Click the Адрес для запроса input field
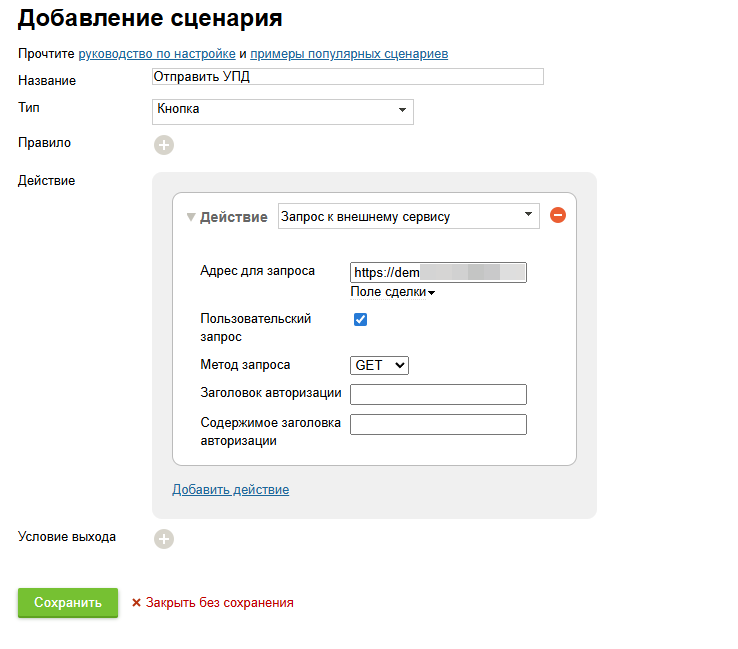This screenshot has width=738, height=649. click(x=438, y=272)
